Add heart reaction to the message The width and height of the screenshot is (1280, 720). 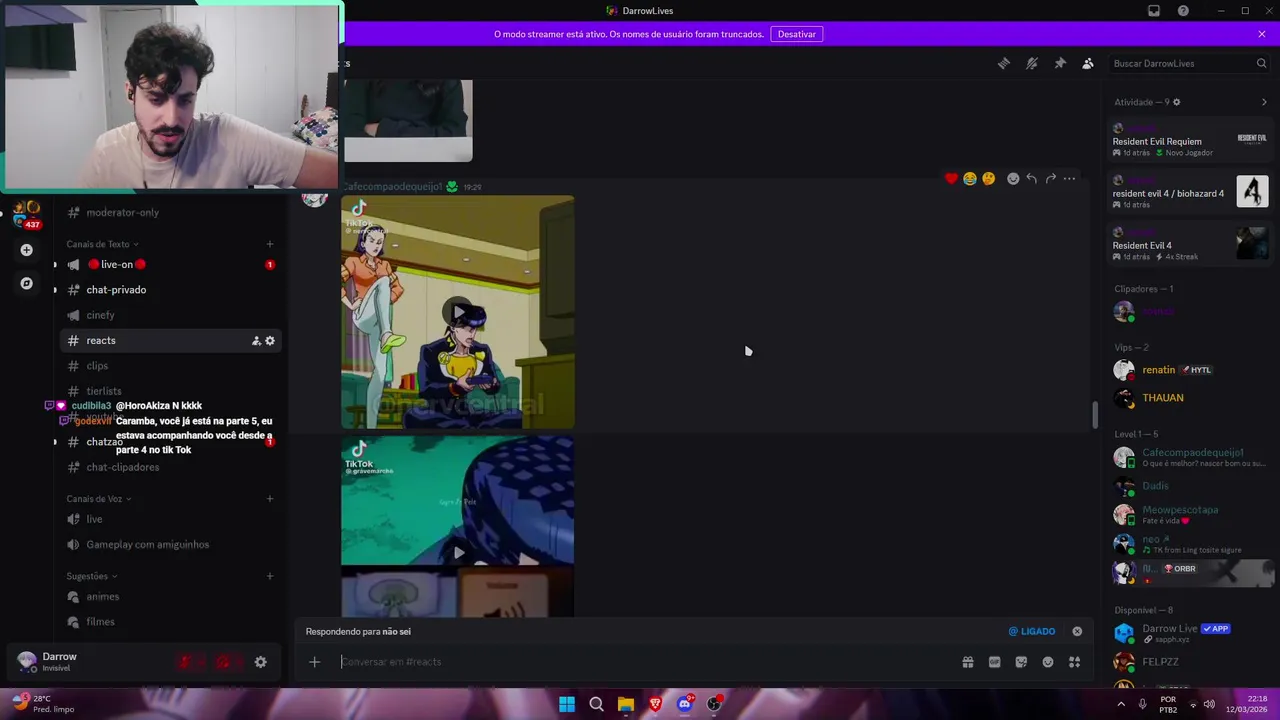[x=951, y=178]
